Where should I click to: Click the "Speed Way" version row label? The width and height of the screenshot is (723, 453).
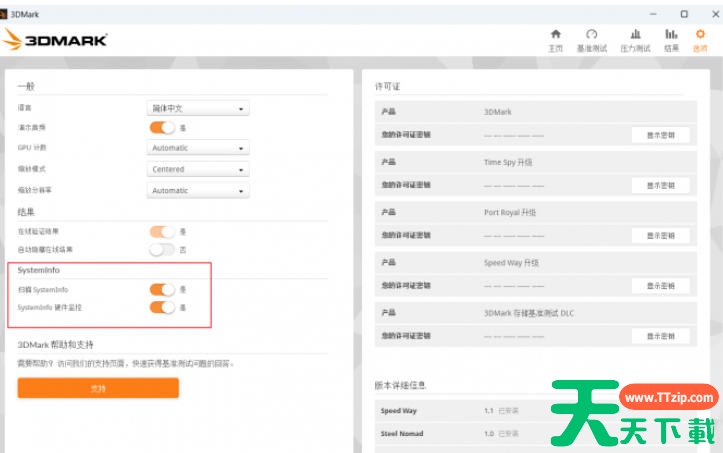(399, 411)
